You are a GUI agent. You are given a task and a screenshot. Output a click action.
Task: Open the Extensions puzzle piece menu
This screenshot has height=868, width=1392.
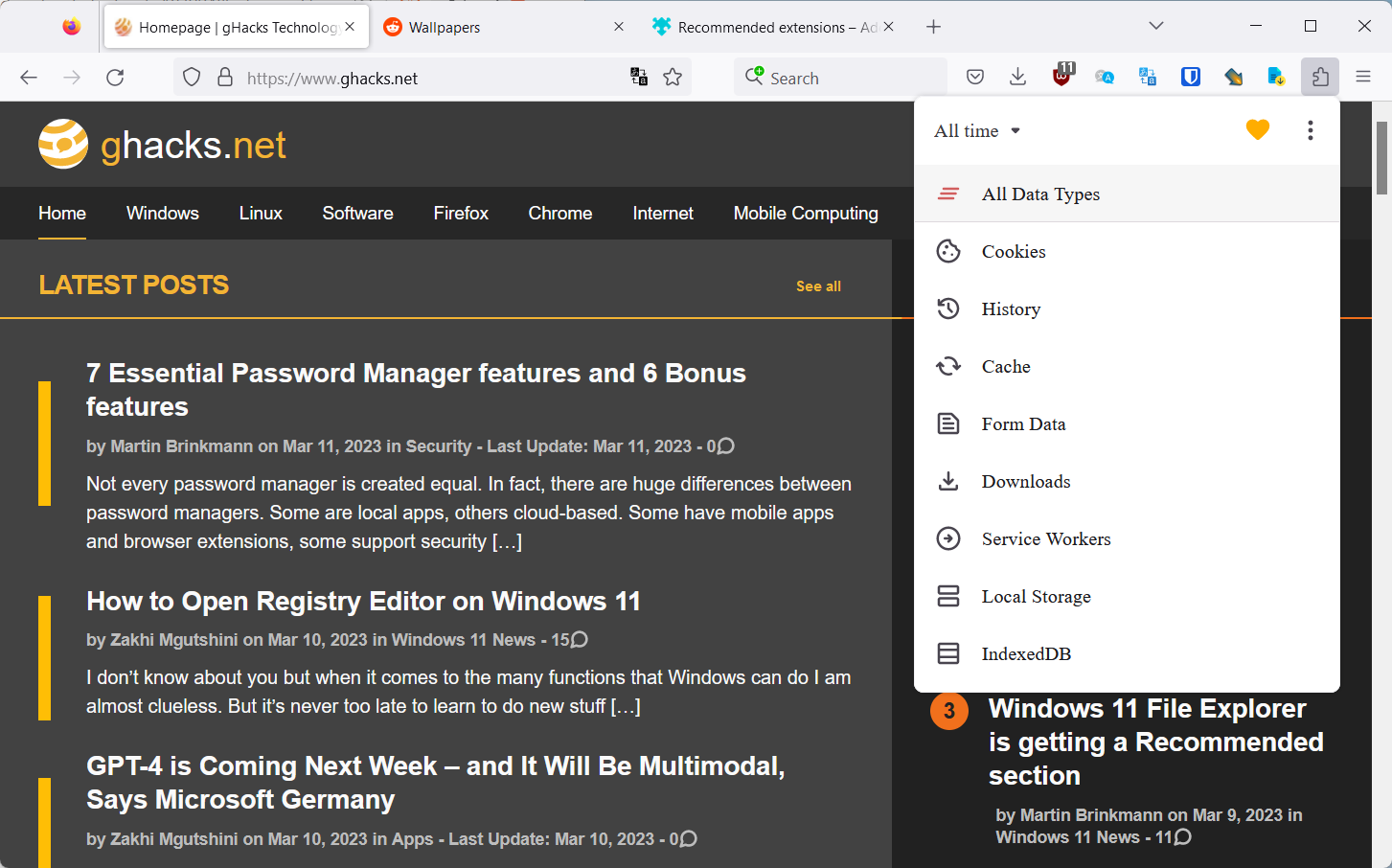pyautogui.click(x=1320, y=77)
